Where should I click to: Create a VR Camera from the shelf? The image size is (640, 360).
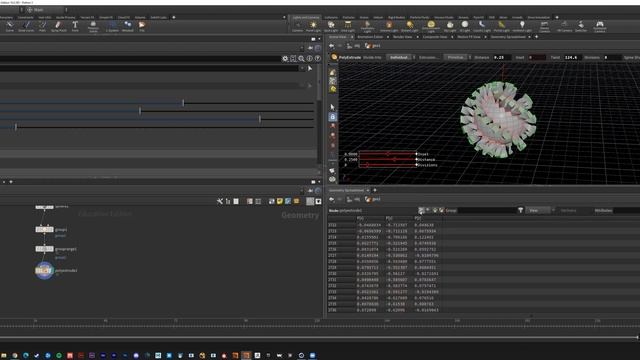pos(564,27)
